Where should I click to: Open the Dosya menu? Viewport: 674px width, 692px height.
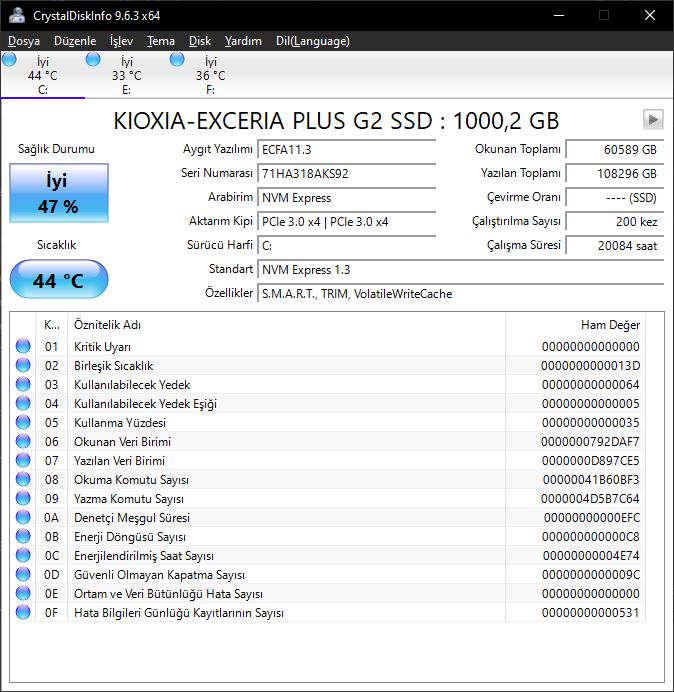tap(24, 41)
